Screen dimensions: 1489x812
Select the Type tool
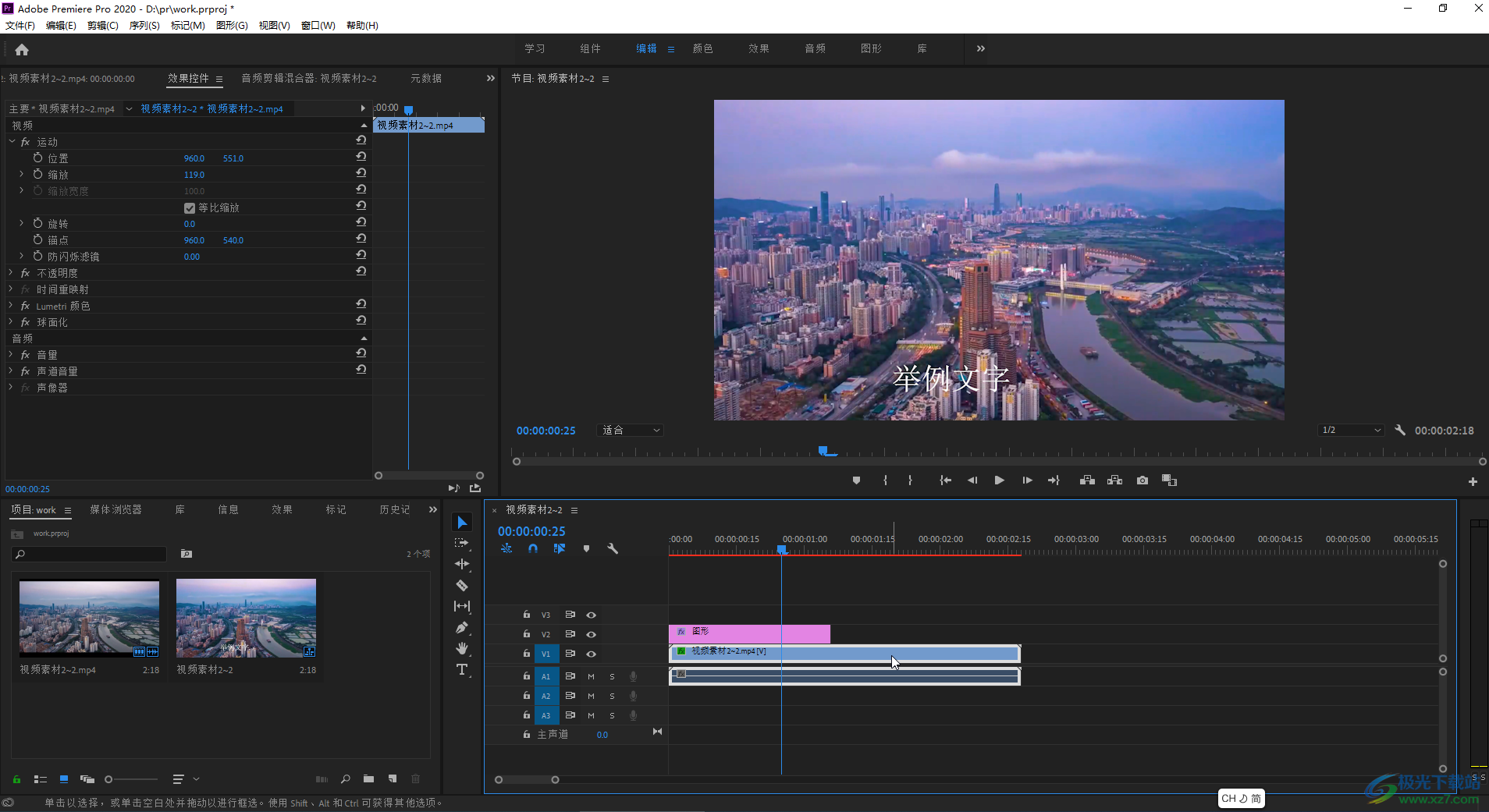point(462,669)
